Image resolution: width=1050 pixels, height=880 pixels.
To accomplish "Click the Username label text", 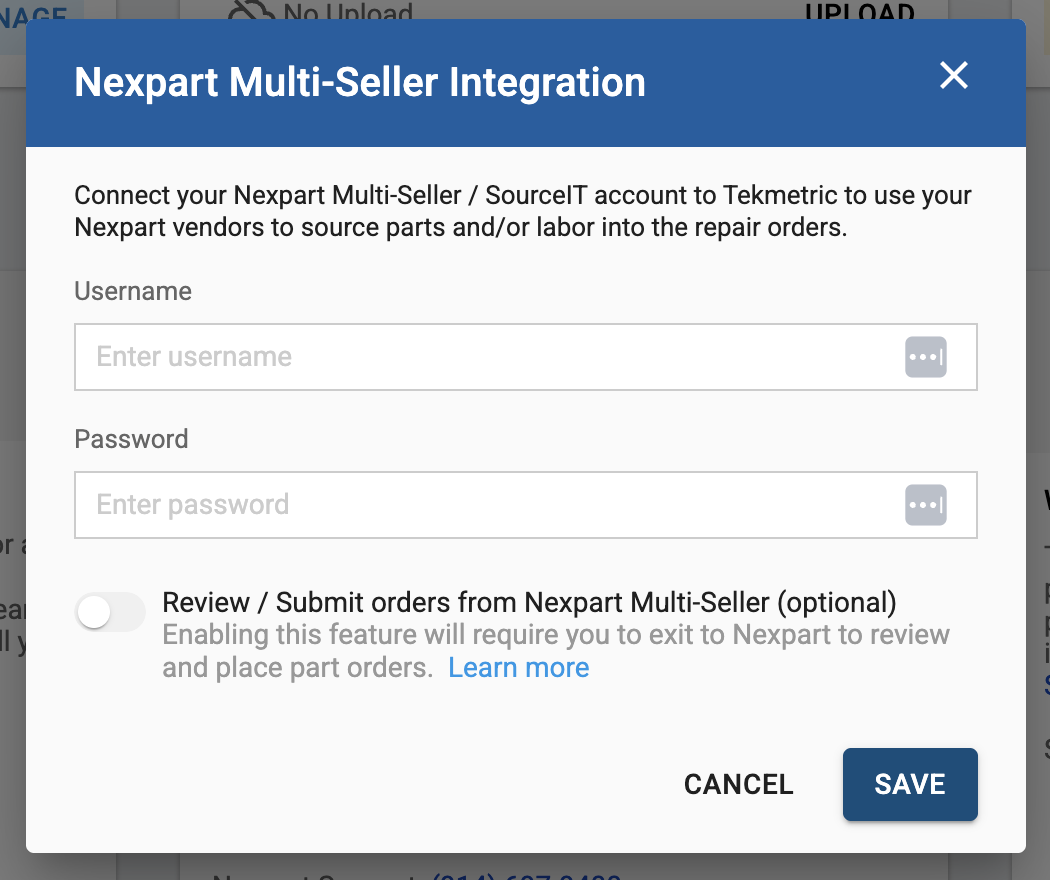I will pyautogui.click(x=133, y=291).
